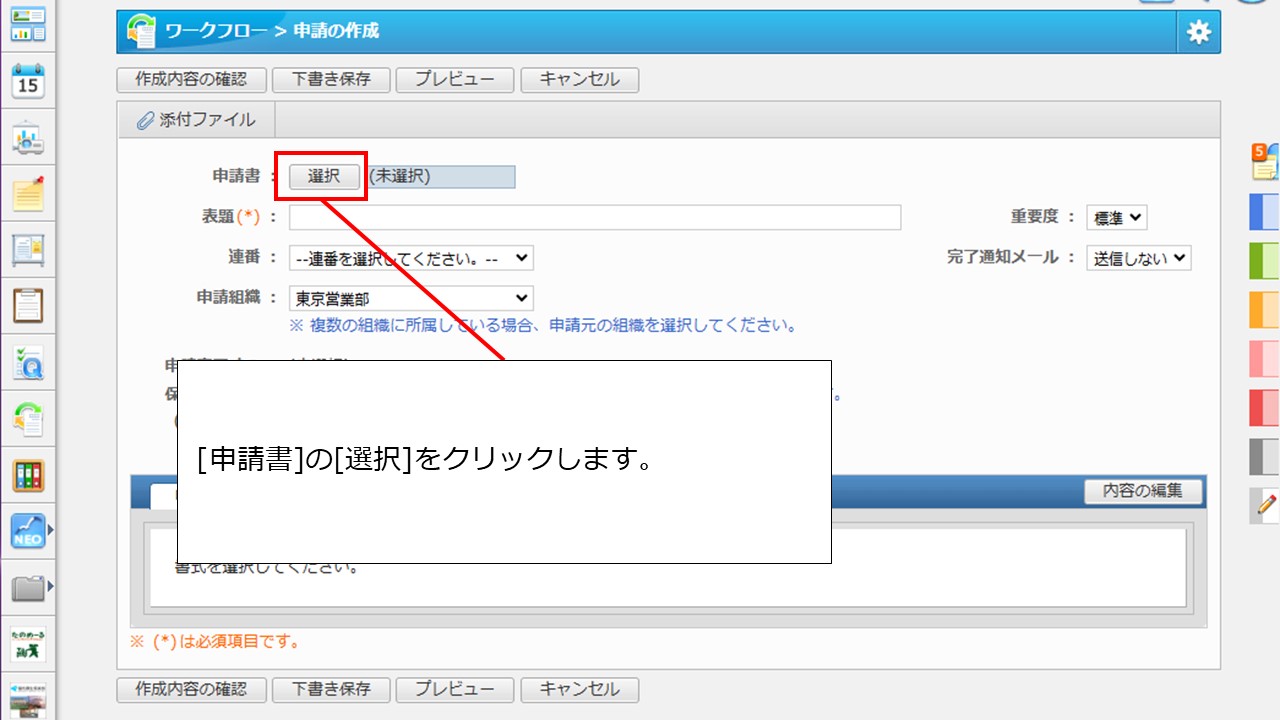Screen dimensions: 1280x720
Task: Open the settings gear in the workflow header
Action: click(x=1197, y=31)
